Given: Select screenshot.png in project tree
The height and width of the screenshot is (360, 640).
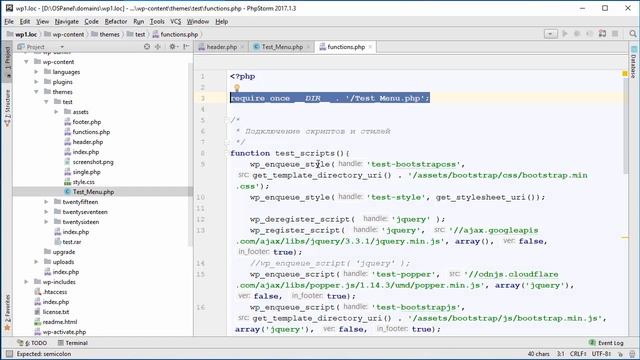Looking at the screenshot, I should tap(93, 162).
